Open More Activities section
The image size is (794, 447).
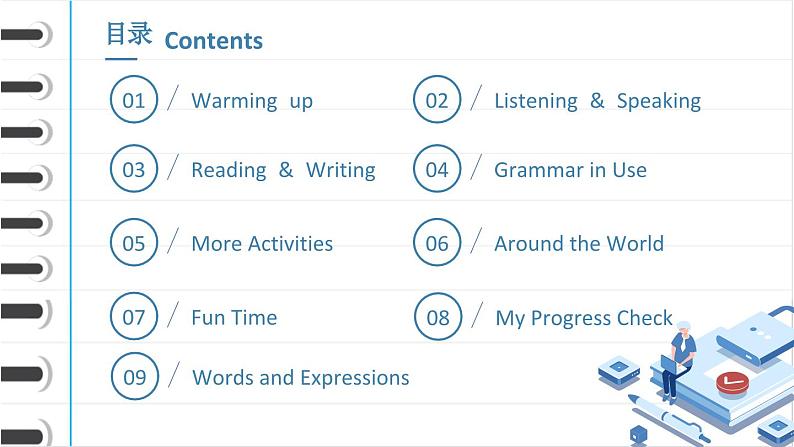coord(262,244)
